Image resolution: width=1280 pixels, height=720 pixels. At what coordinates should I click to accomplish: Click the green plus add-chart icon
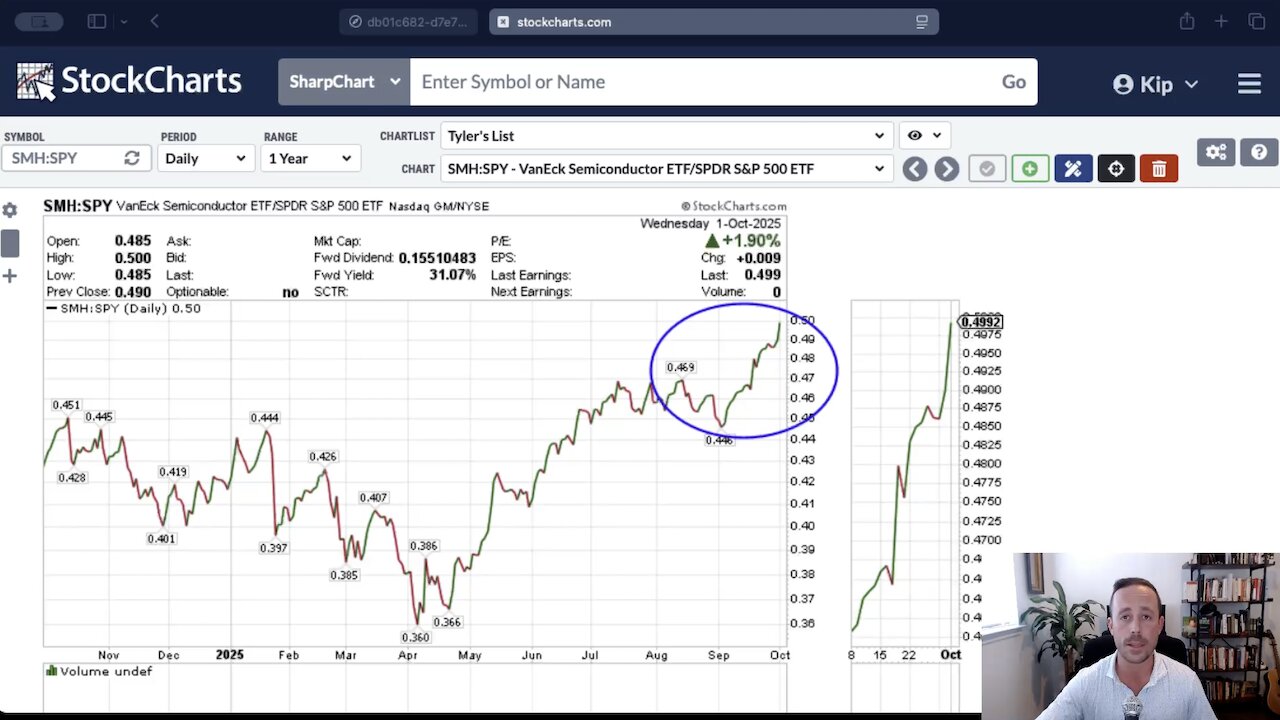pos(1029,169)
